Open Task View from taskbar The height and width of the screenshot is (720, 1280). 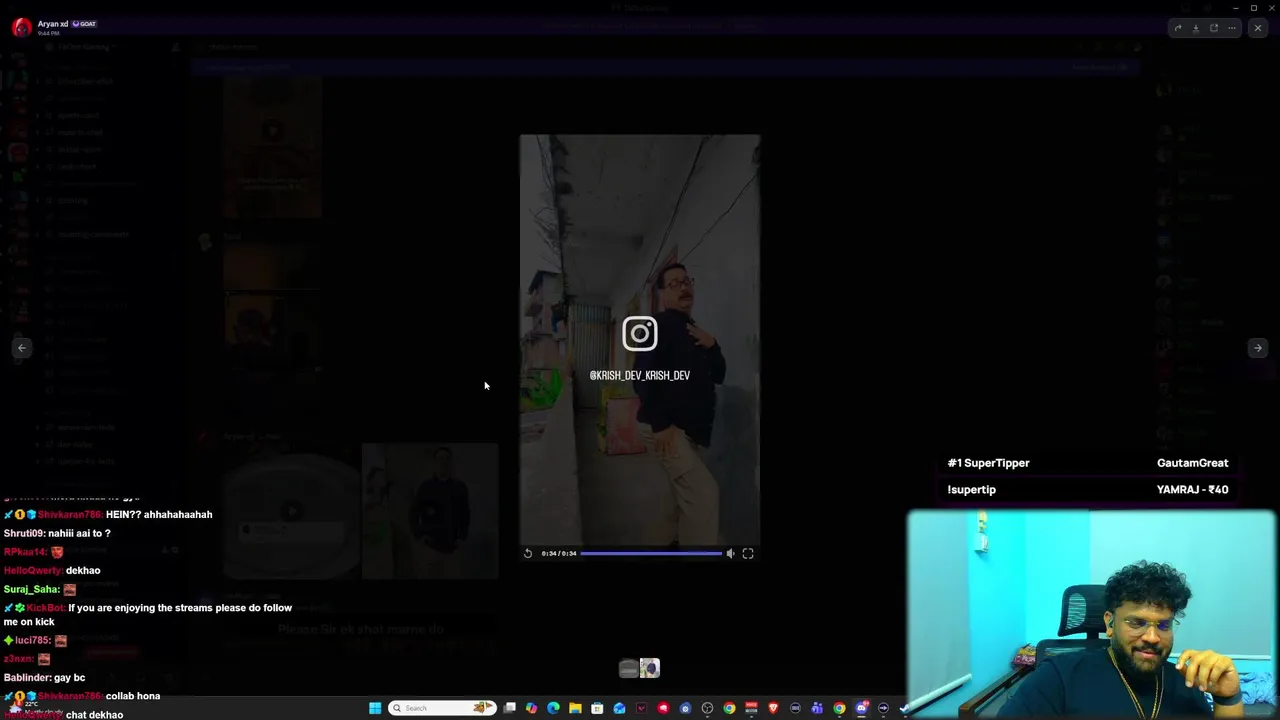point(509,708)
